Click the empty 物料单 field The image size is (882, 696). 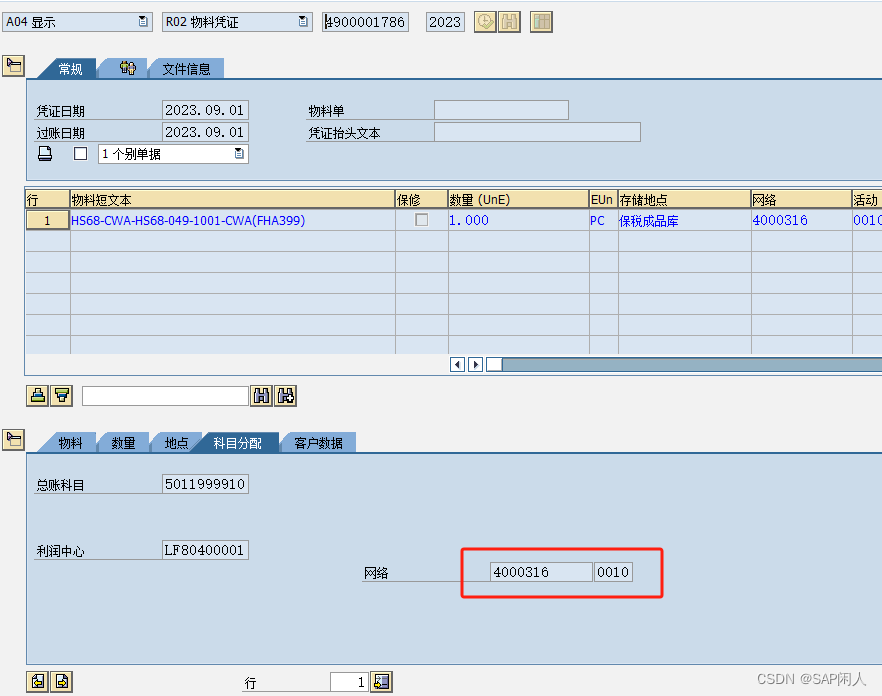501,110
